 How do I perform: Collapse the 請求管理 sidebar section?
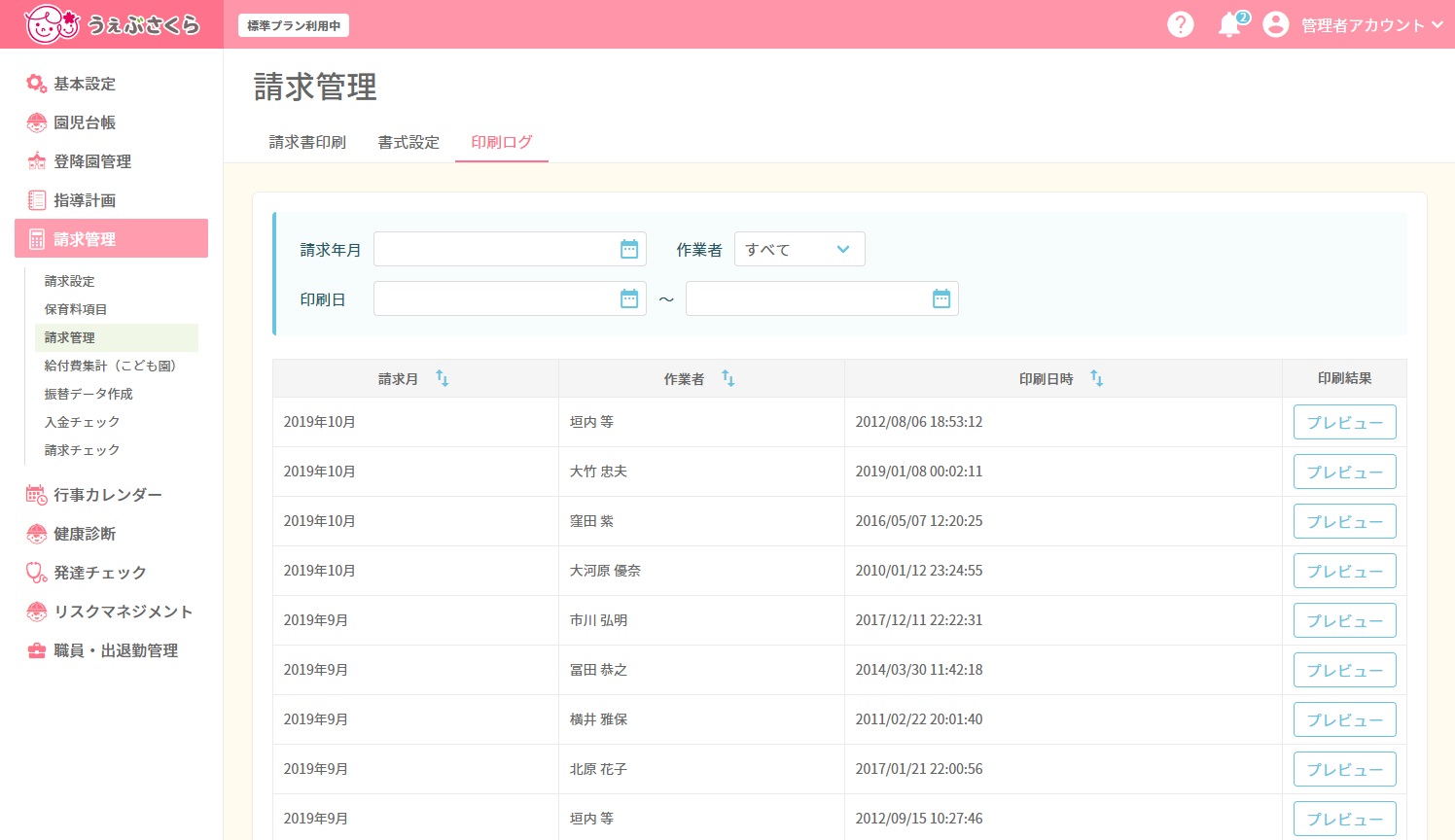[x=111, y=238]
